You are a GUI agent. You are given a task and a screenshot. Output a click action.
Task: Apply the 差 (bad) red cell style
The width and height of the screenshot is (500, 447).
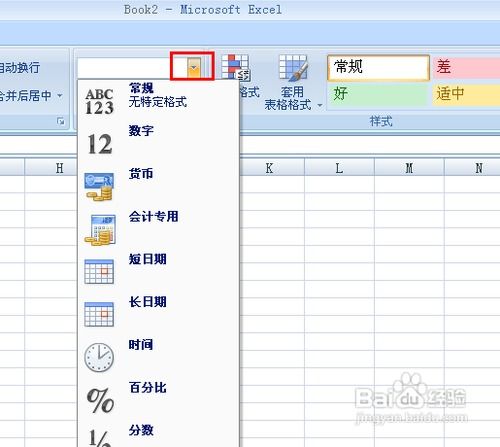pyautogui.click(x=466, y=67)
